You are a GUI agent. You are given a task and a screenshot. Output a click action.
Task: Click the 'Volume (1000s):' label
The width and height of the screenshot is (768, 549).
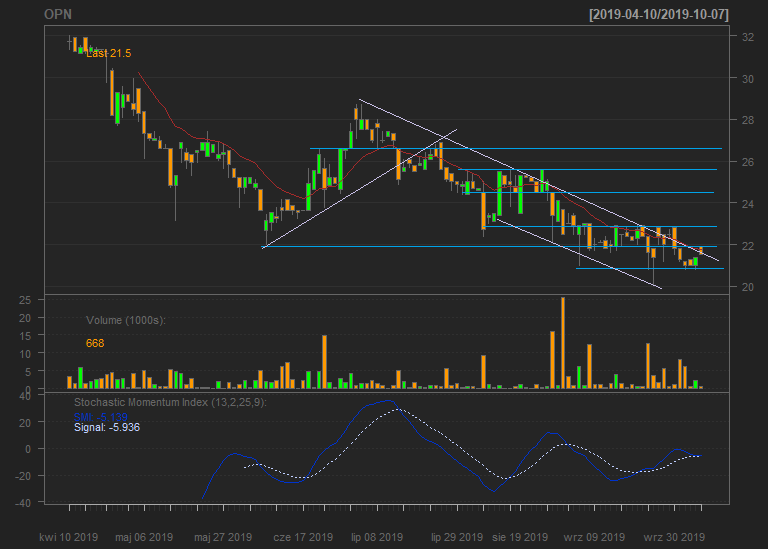126,320
